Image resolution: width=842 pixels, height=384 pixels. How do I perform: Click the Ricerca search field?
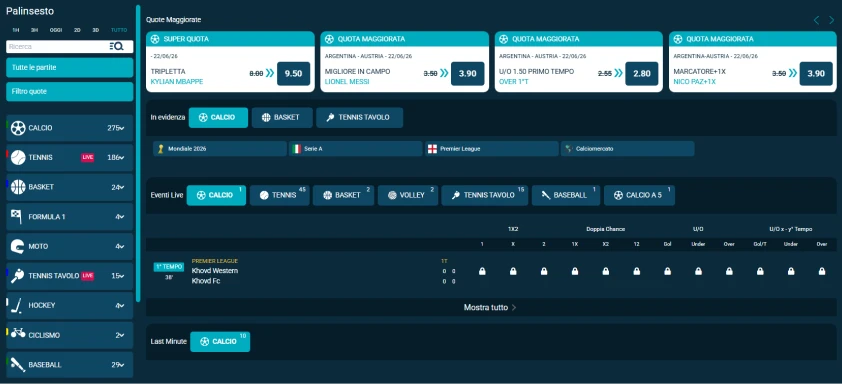58,47
